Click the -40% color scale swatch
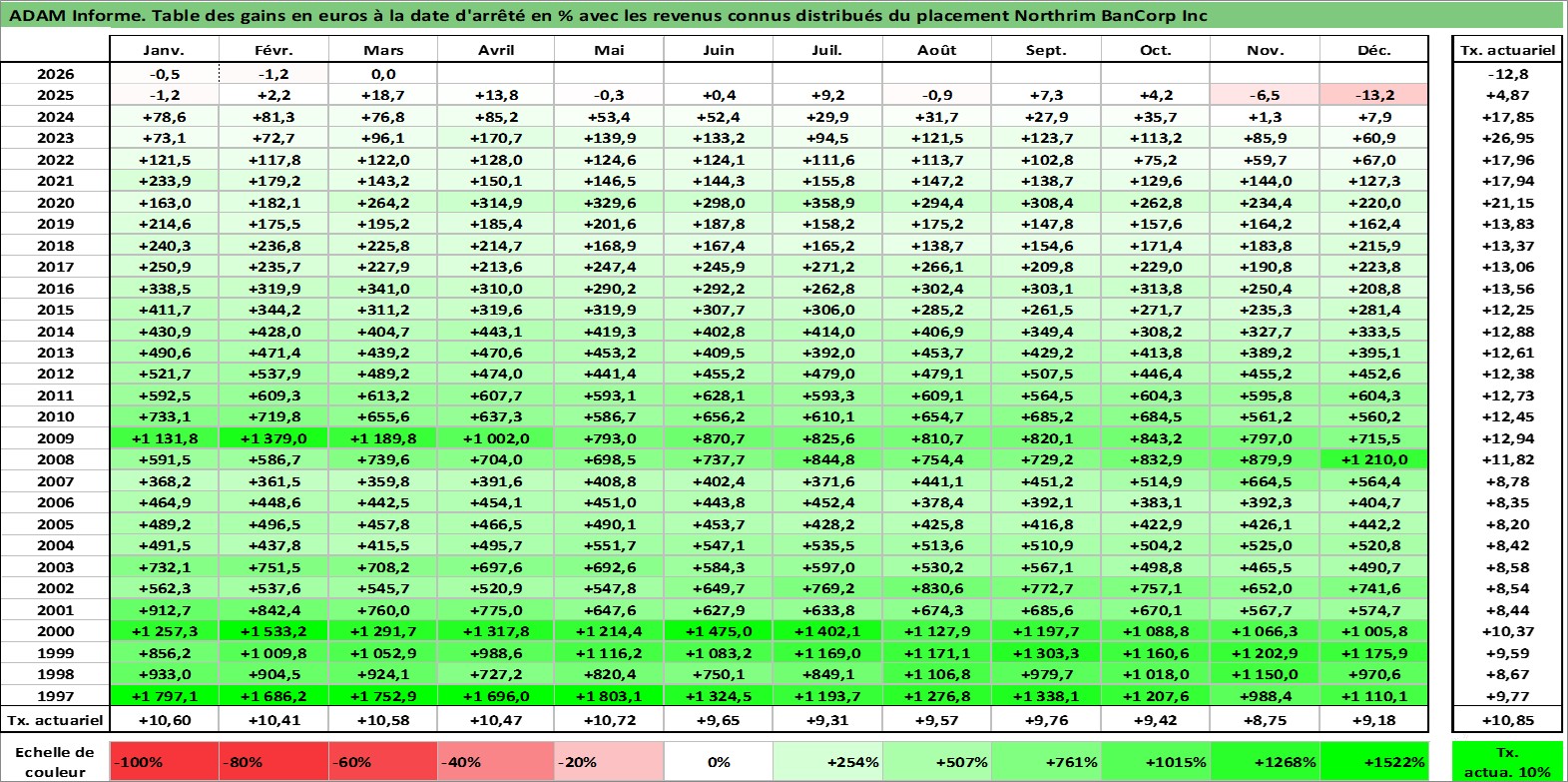The image size is (1568, 782). click(495, 762)
